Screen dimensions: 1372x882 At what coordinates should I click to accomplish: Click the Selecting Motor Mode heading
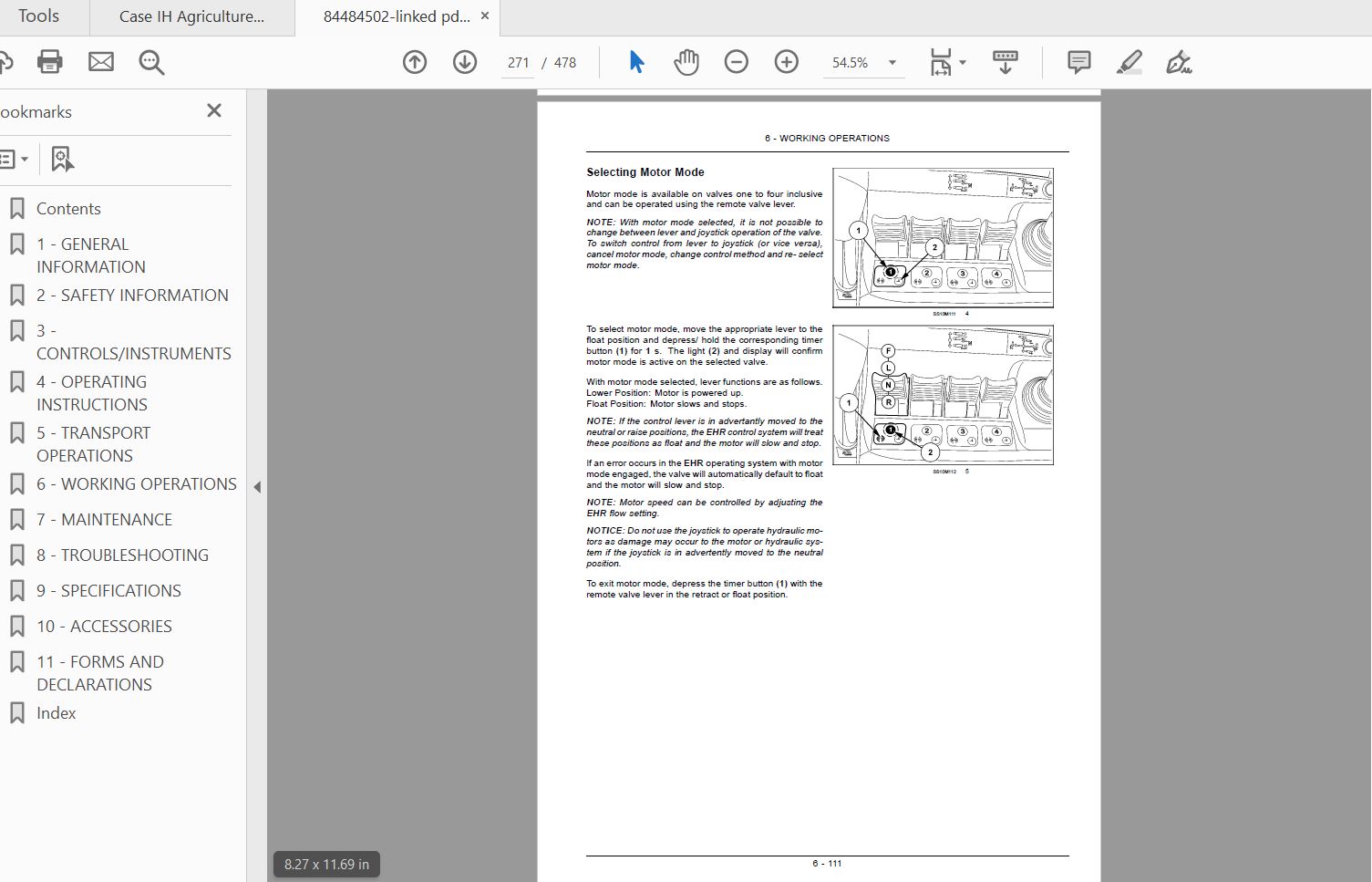645,172
